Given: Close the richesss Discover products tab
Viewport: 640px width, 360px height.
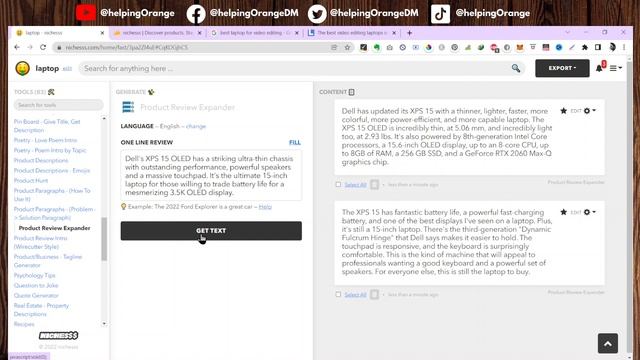Looking at the screenshot, I should tap(200, 33).
